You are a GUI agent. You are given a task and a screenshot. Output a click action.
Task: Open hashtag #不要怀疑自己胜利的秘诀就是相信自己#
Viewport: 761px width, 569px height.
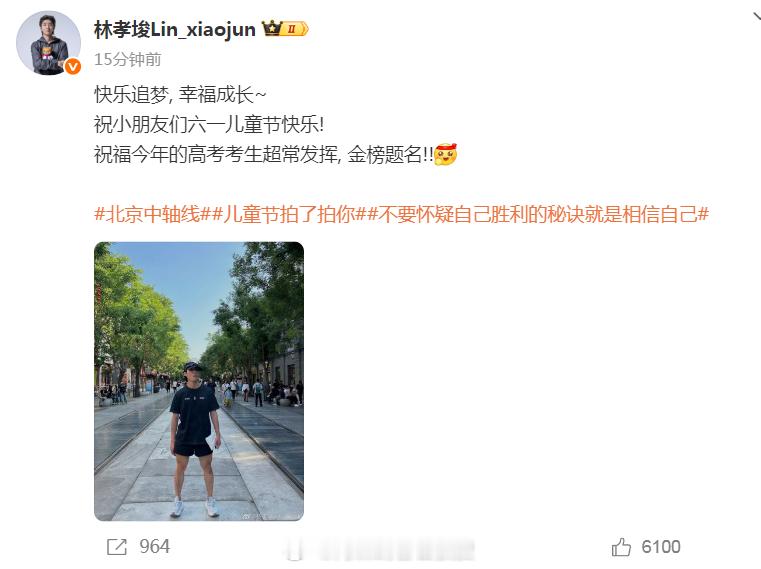coord(538,214)
